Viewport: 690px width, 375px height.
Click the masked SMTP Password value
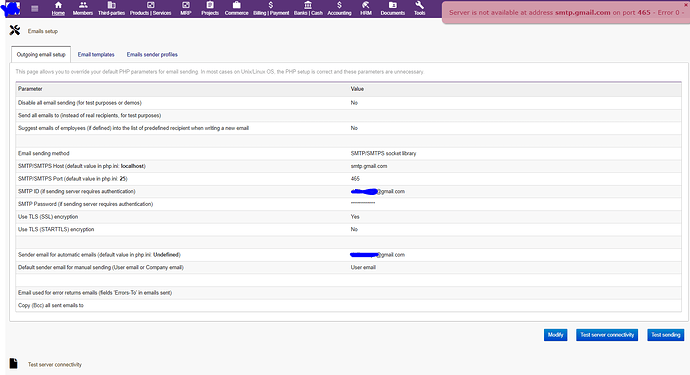tap(363, 203)
